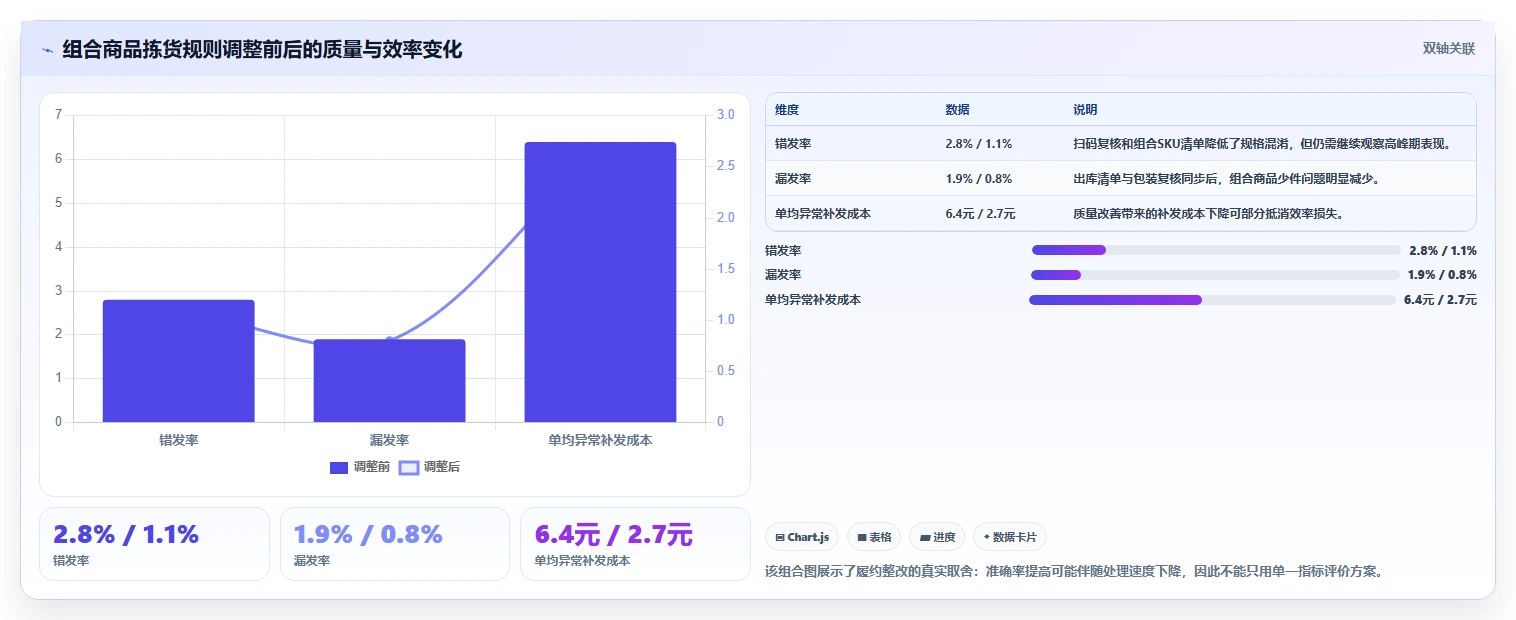Click the 错发率 progress bar
The image size is (1516, 620).
tap(1216, 250)
